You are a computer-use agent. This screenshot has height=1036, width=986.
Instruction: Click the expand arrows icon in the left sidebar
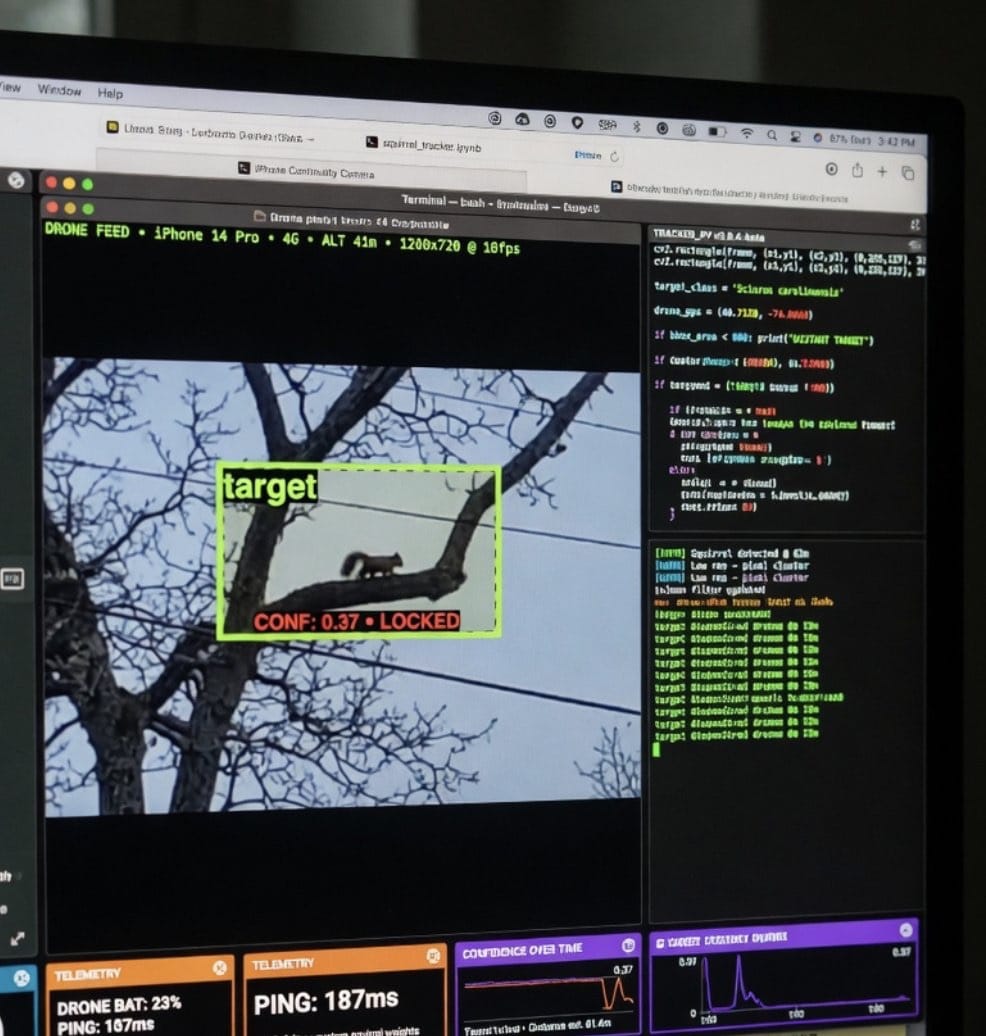[18, 938]
